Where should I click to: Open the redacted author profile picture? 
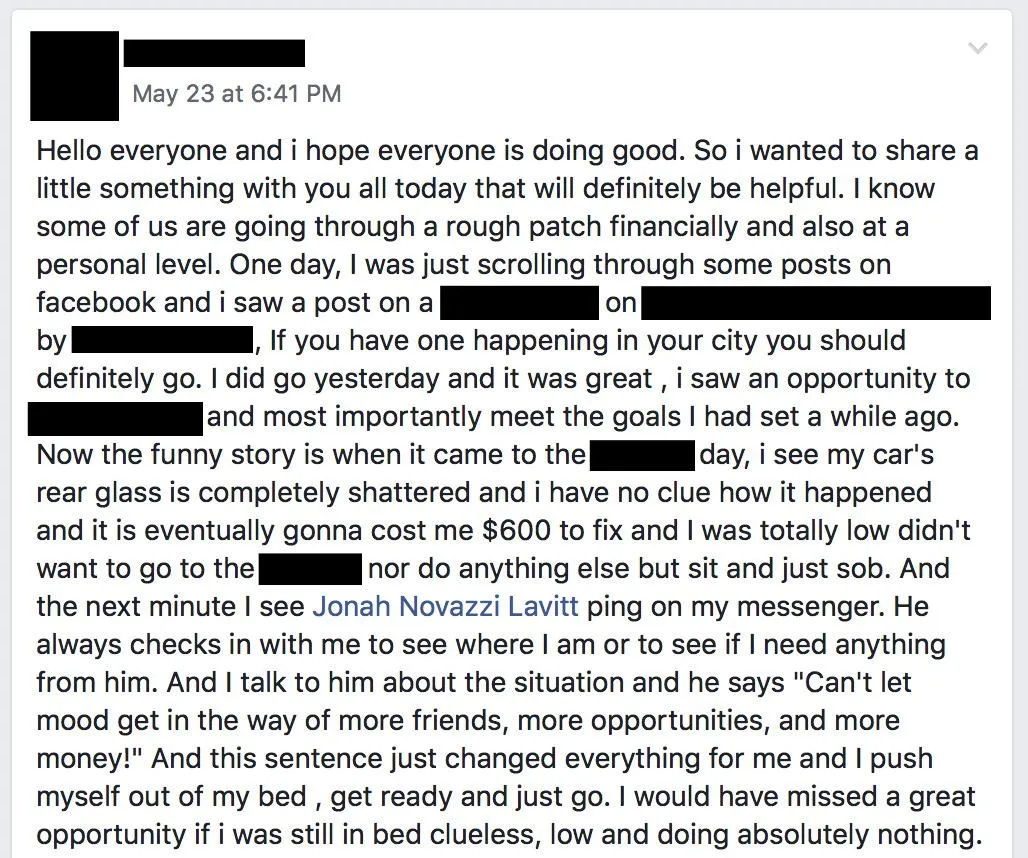tap(75, 75)
